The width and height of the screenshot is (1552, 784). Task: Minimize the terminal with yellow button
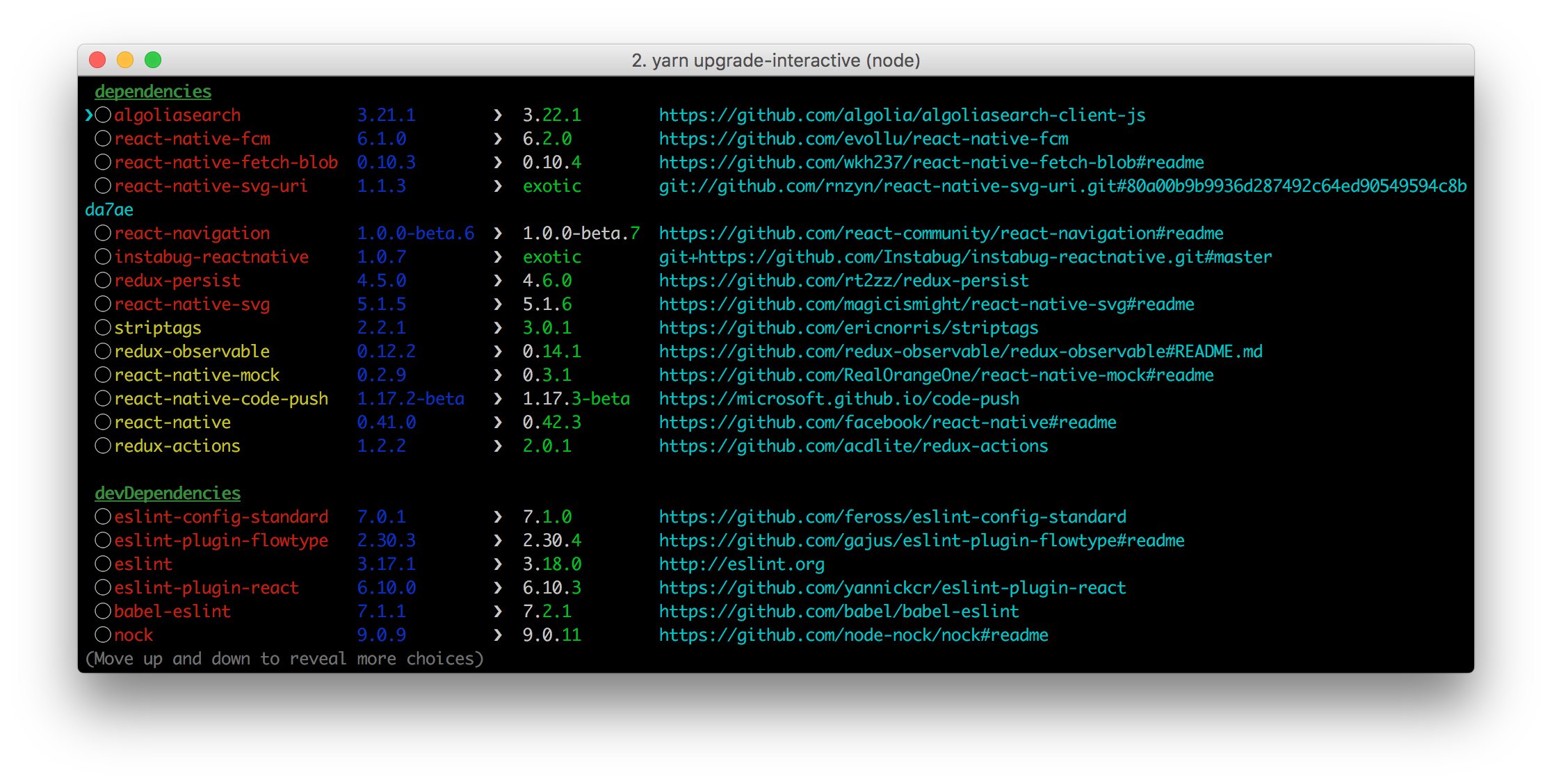pos(125,60)
